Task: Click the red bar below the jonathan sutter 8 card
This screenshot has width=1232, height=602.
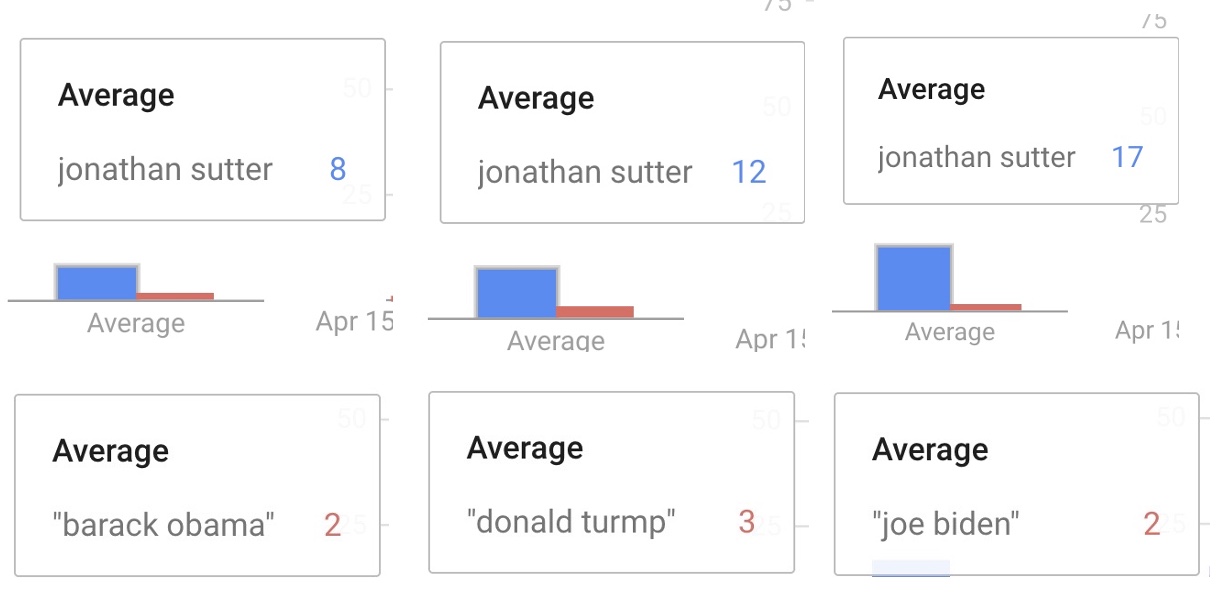Action: (175, 296)
